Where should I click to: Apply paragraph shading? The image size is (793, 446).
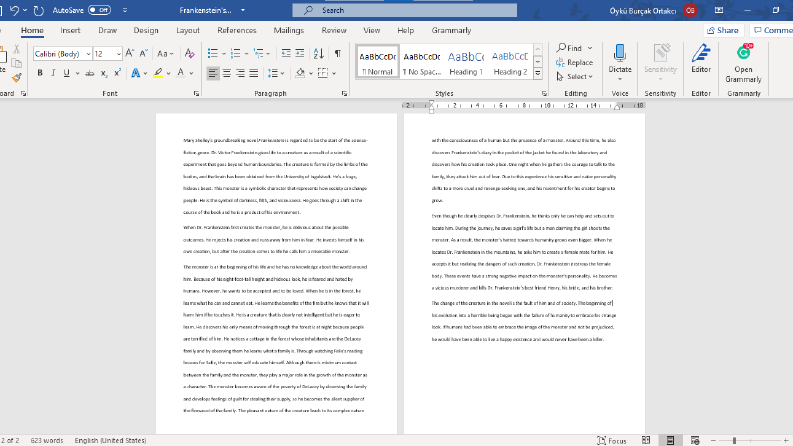pos(300,73)
